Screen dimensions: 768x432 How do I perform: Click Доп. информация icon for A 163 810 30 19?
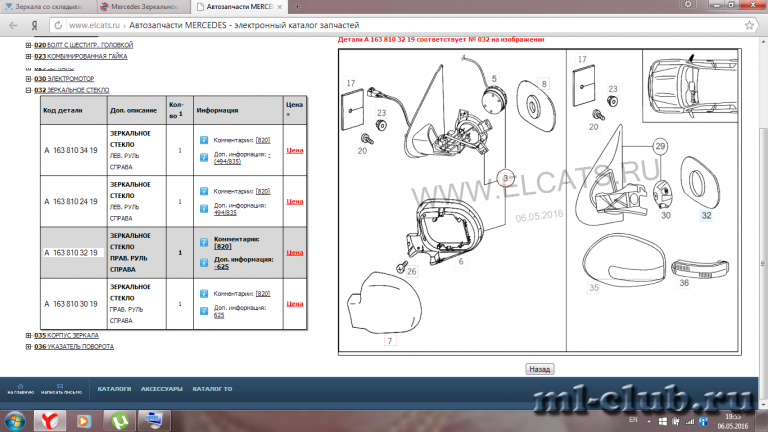(204, 311)
